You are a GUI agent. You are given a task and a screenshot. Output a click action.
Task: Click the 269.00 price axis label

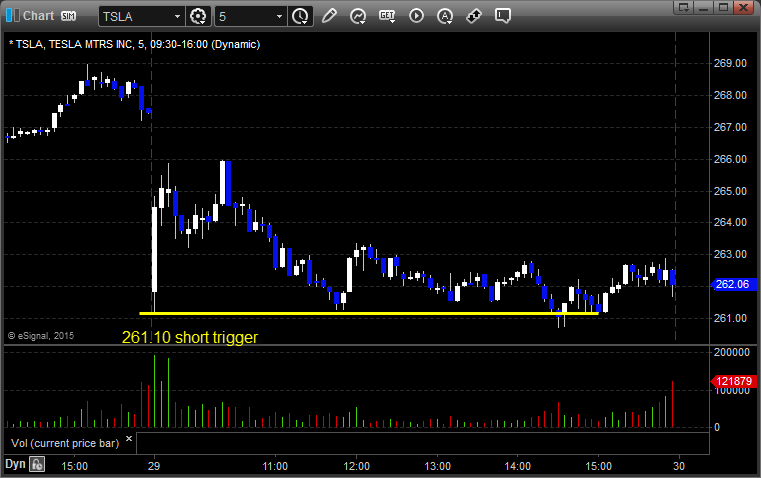(x=730, y=63)
